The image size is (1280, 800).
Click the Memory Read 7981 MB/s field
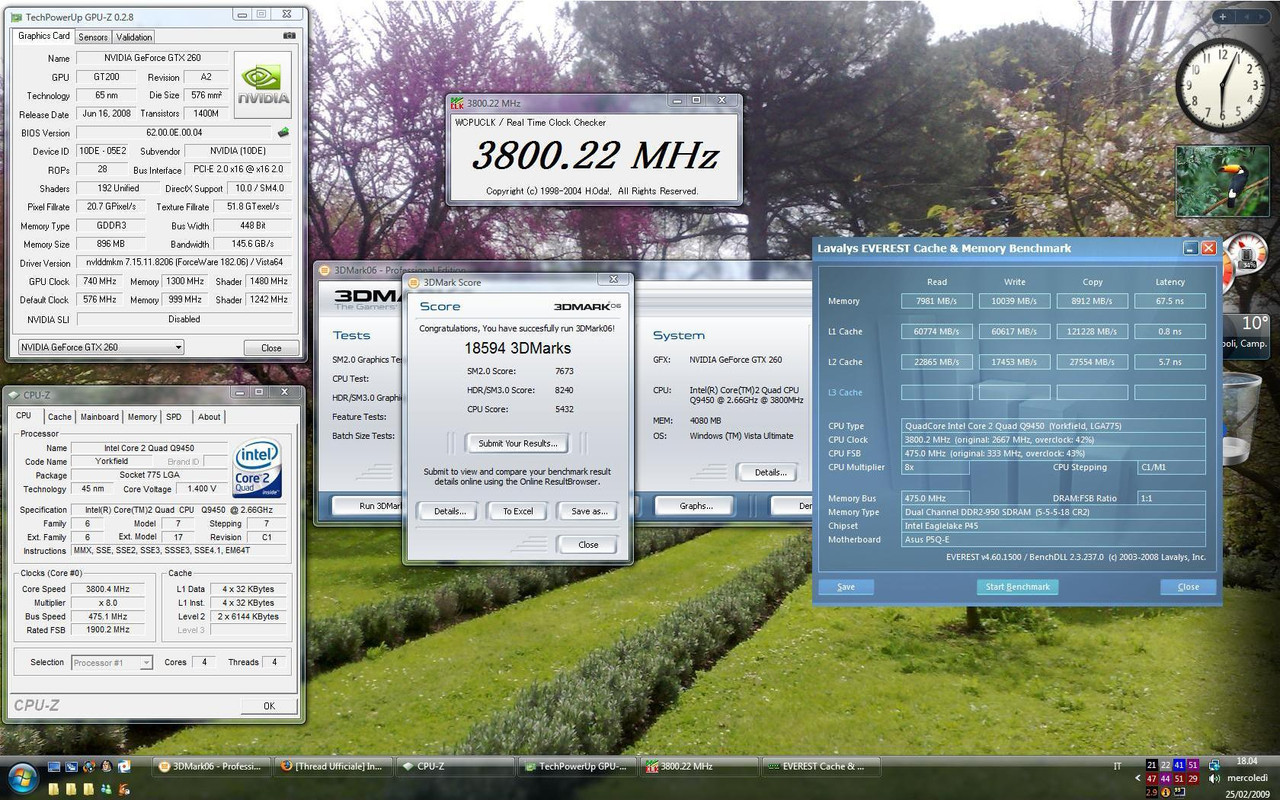[x=936, y=301]
